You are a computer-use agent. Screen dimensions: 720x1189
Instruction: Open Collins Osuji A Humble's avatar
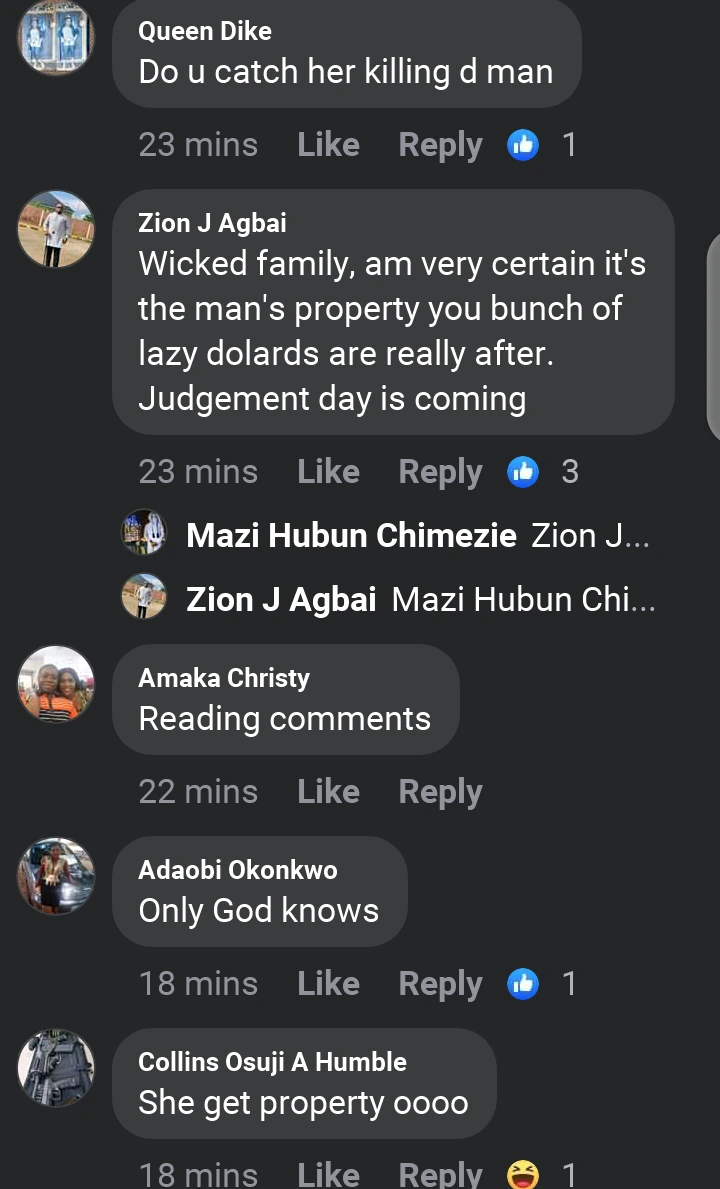click(x=56, y=1068)
